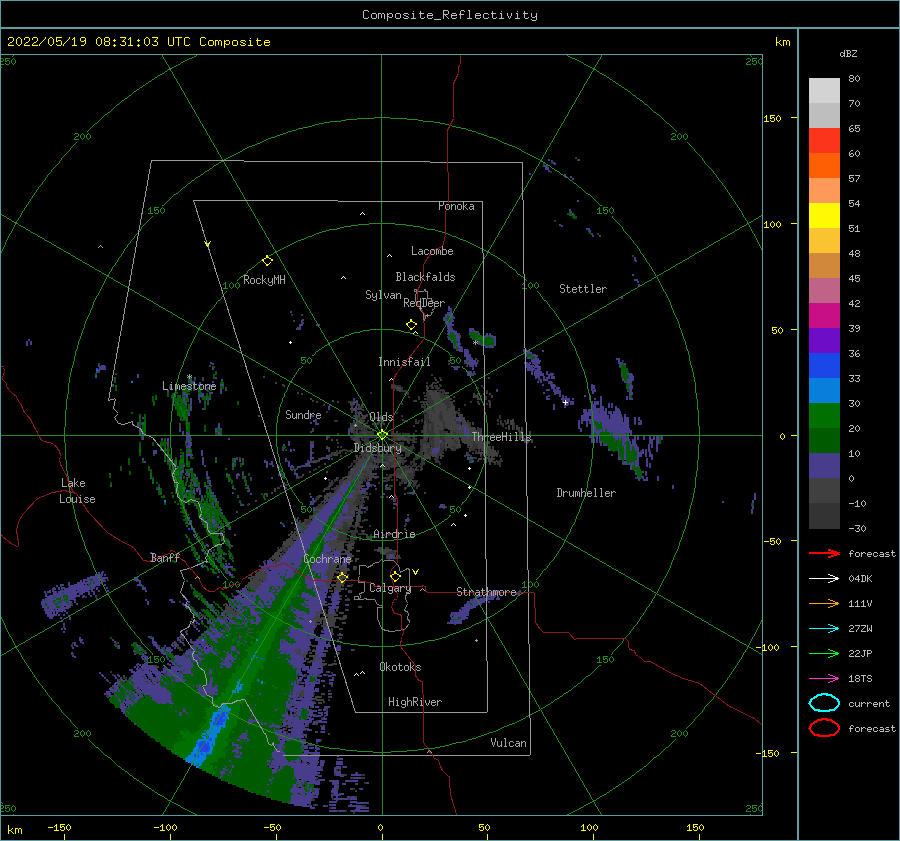Image resolution: width=900 pixels, height=841 pixels.
Task: Click the yellow radar-site diamond at map center
Action: click(382, 435)
